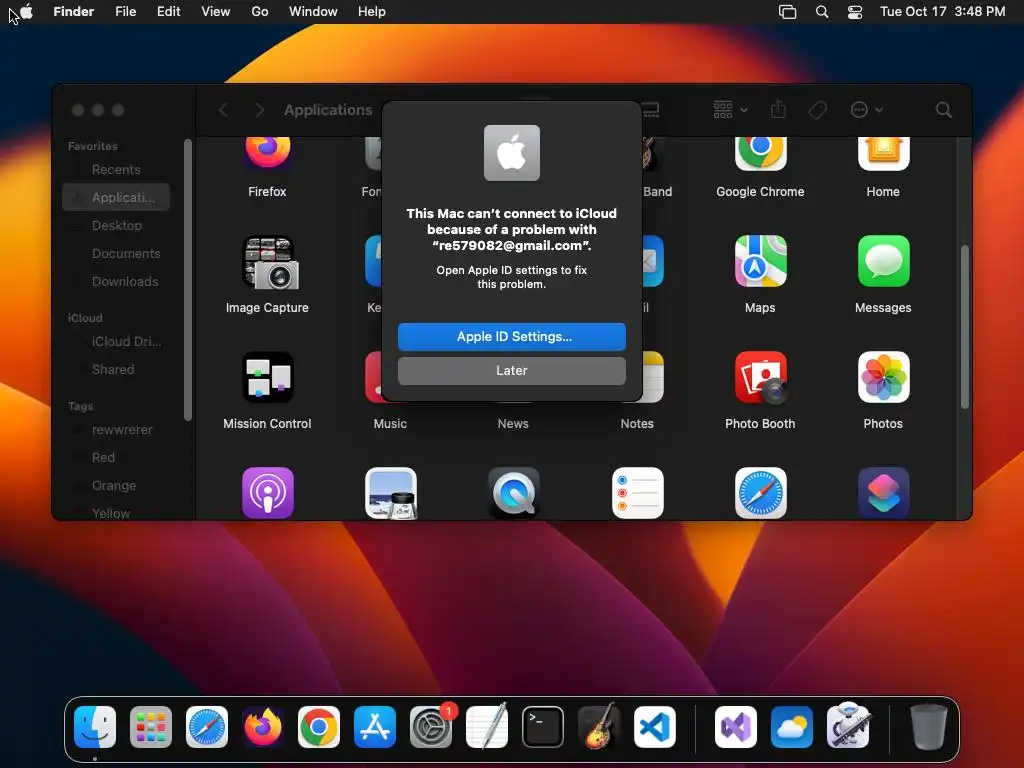Open the Help menu
This screenshot has width=1024, height=768.
tap(372, 12)
